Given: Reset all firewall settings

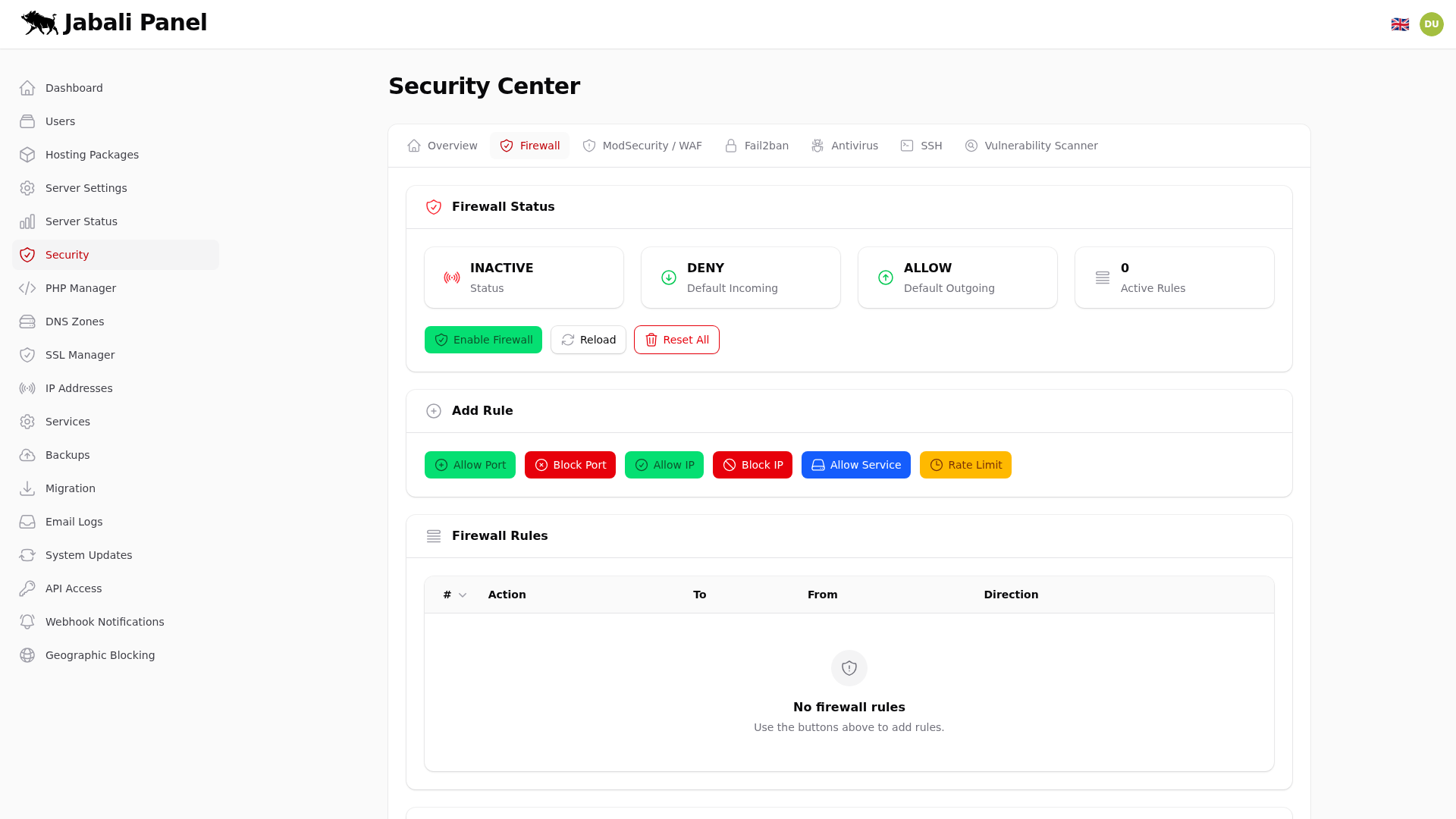Looking at the screenshot, I should coord(676,340).
